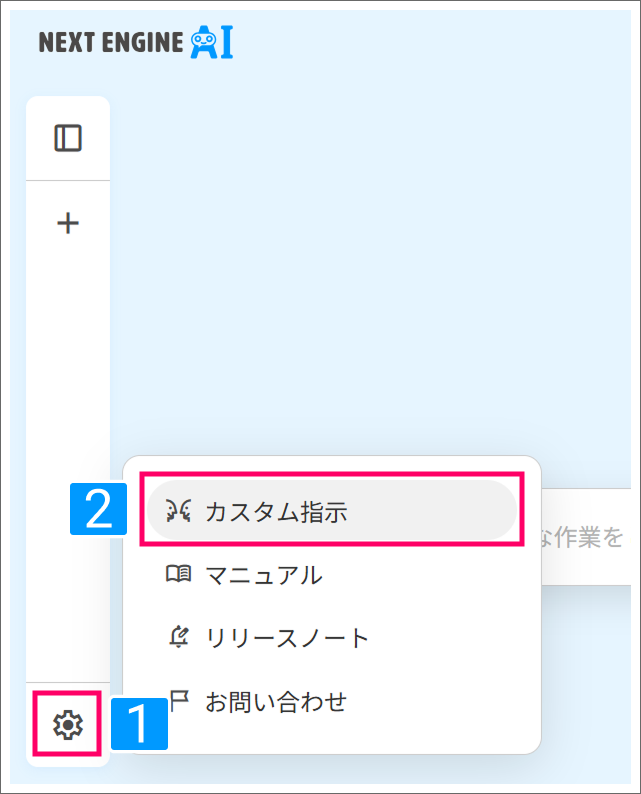Open the settings gear icon
The height and width of the screenshot is (794, 641).
[67, 723]
